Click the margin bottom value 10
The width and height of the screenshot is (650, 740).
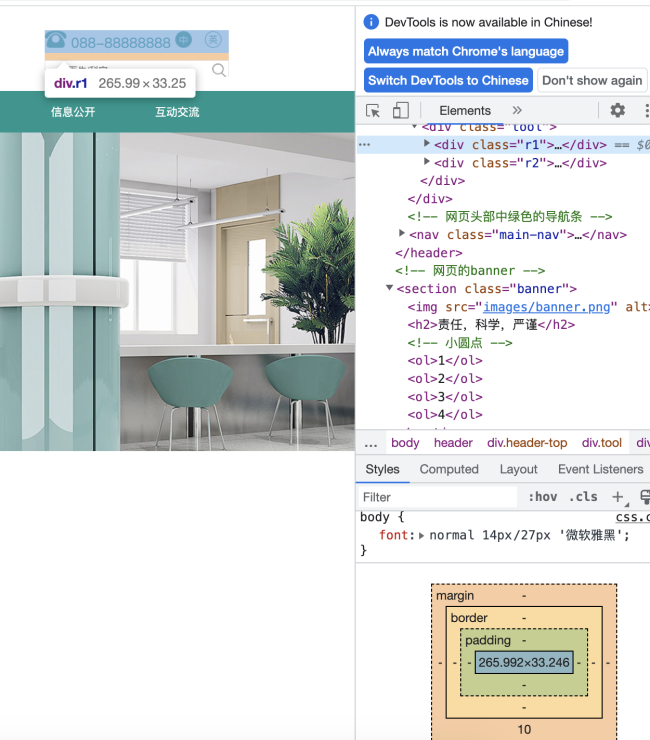(524, 729)
